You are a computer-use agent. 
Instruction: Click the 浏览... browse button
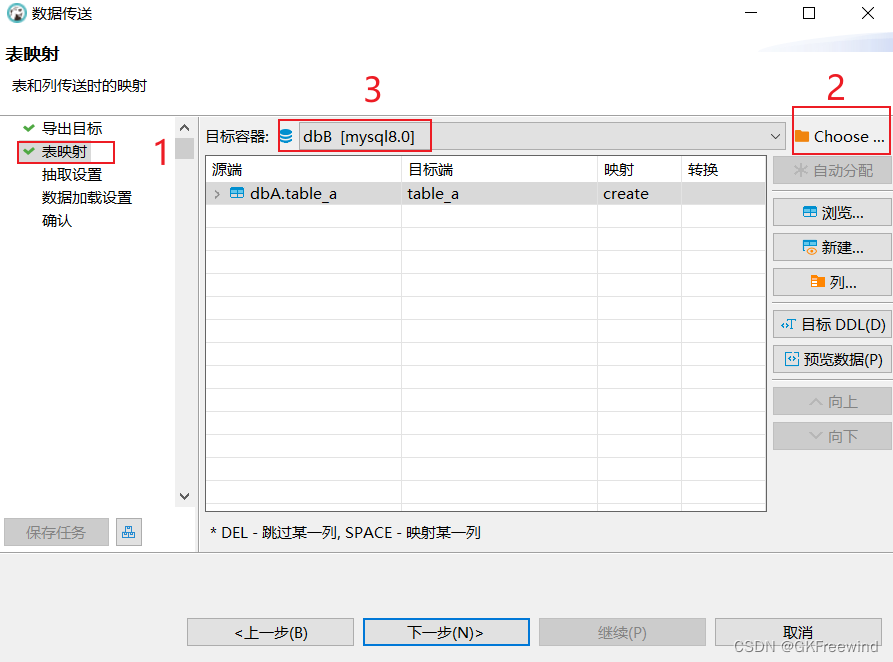832,213
